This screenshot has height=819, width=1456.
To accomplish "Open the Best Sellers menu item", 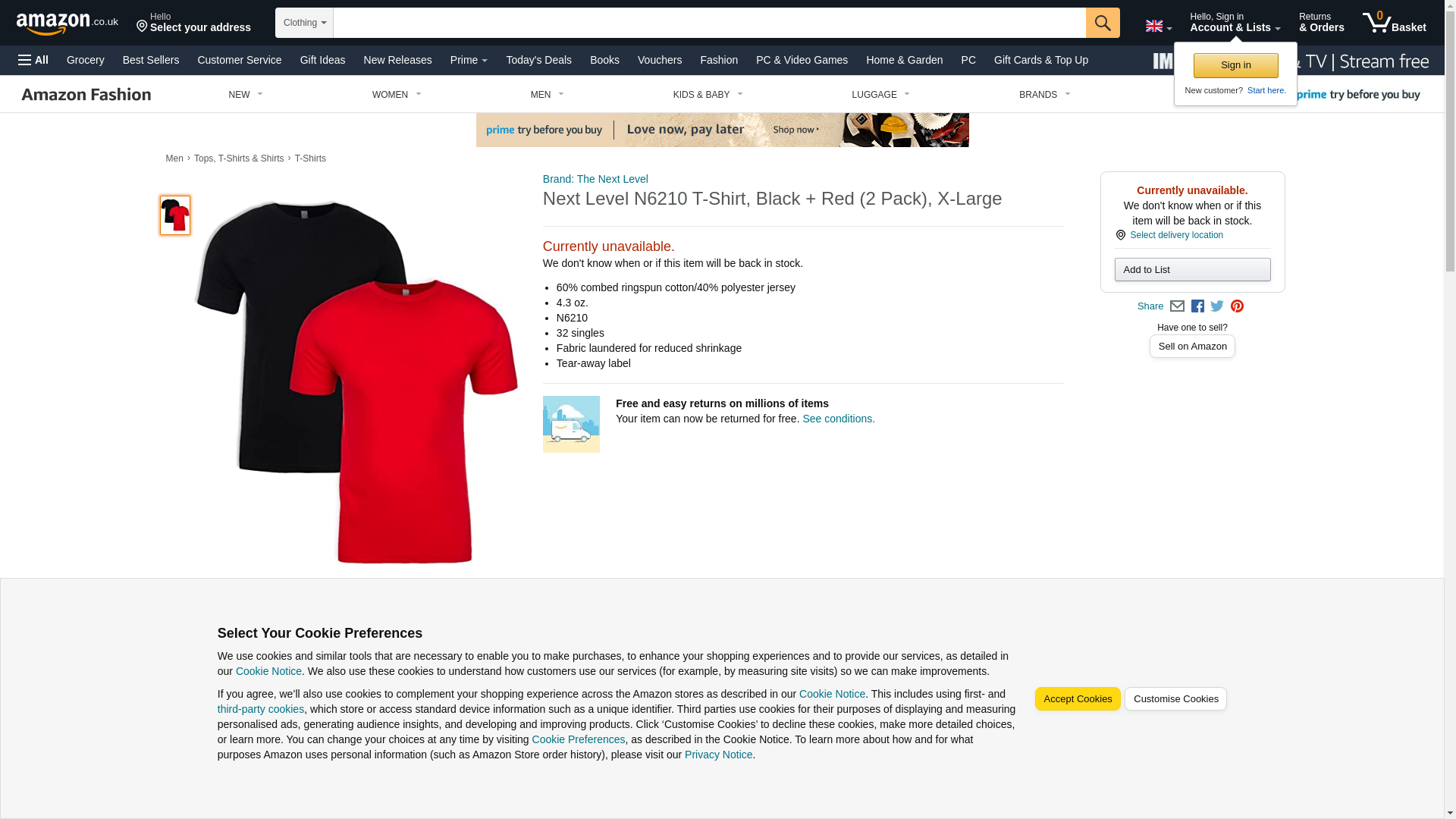I will click(x=151, y=60).
